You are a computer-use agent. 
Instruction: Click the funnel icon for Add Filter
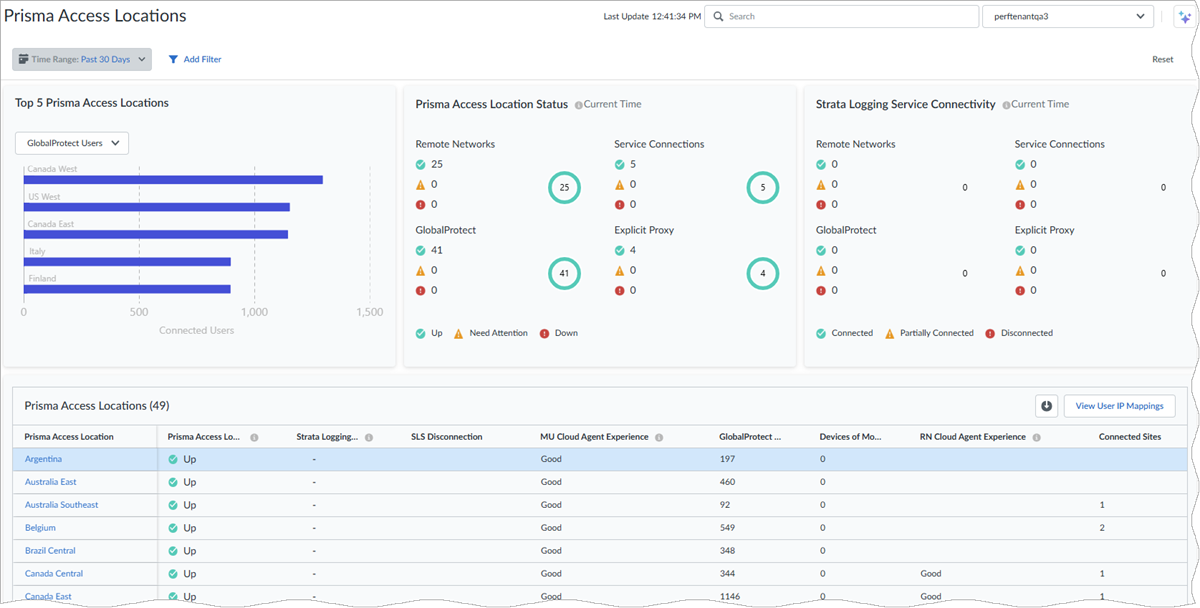(173, 60)
